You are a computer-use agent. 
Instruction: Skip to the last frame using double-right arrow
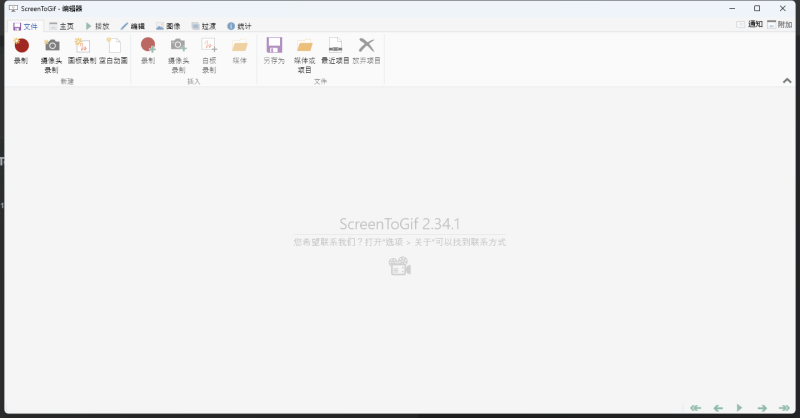pyautogui.click(x=784, y=408)
